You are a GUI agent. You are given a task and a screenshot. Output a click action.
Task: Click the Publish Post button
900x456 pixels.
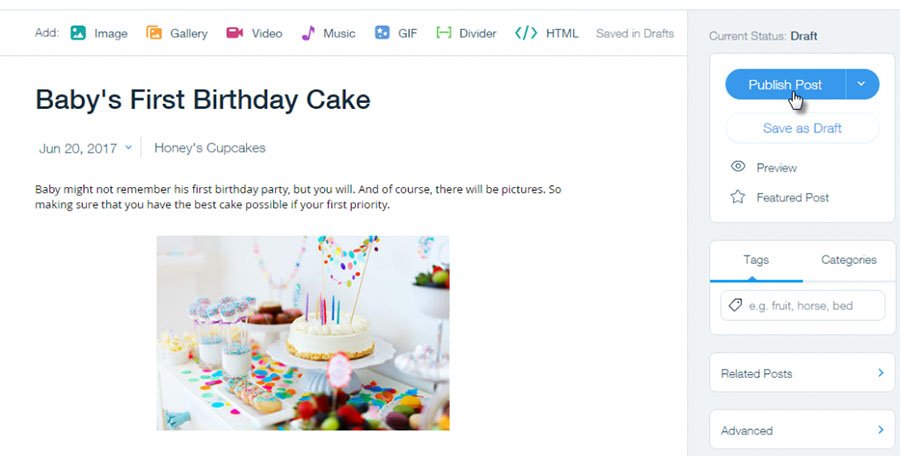[785, 85]
